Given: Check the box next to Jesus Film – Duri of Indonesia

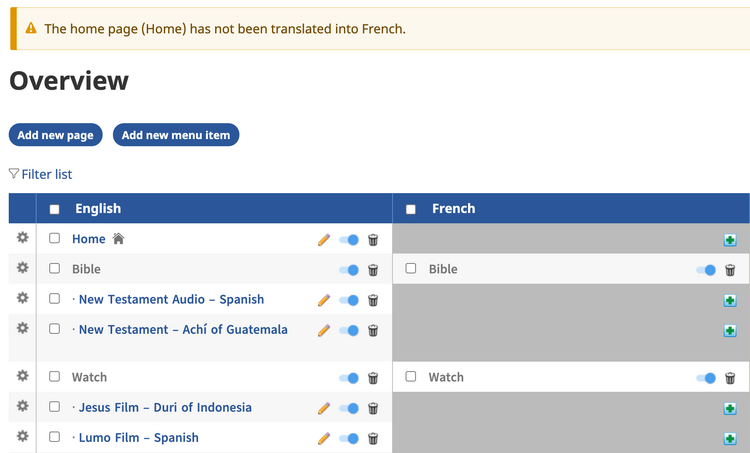Looking at the screenshot, I should click(55, 407).
